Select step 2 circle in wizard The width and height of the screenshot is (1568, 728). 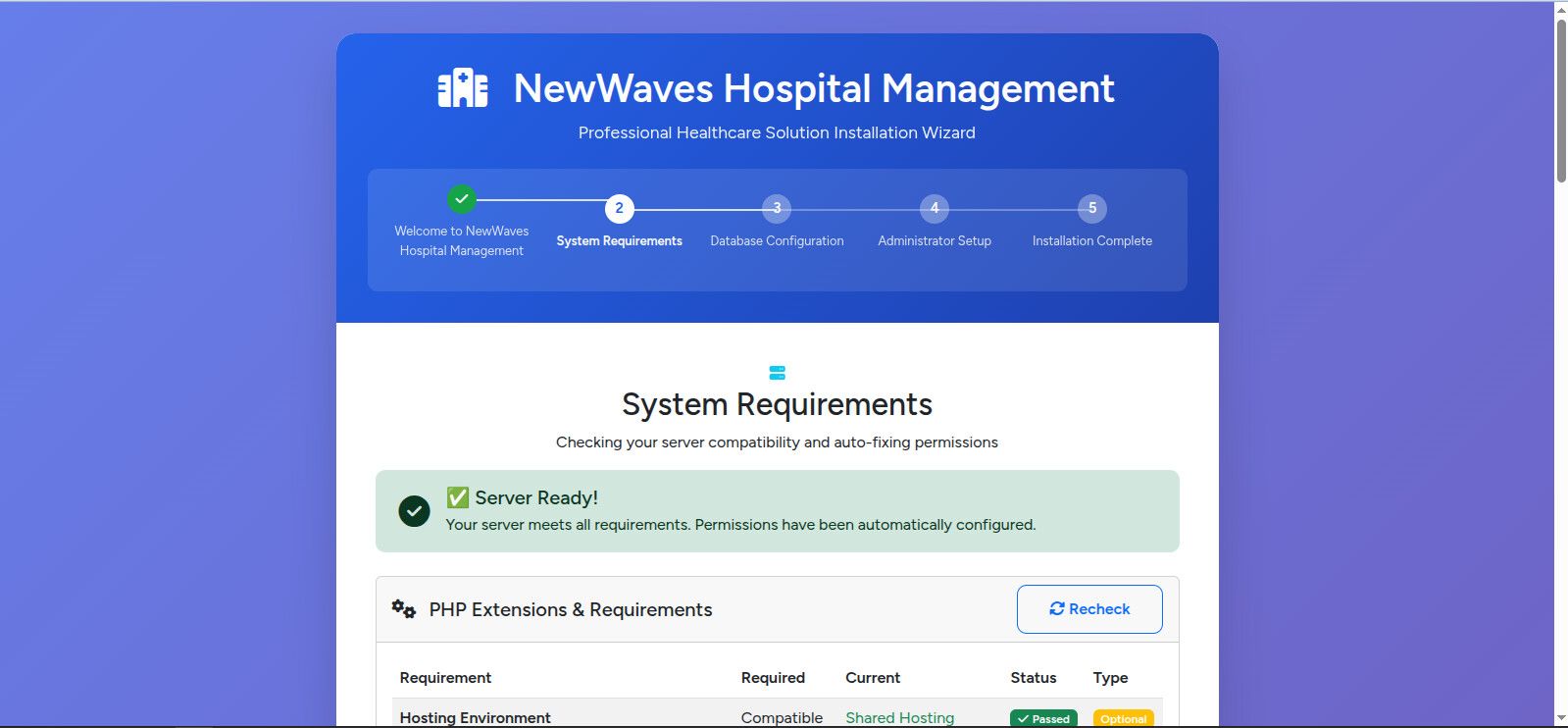pyautogui.click(x=619, y=208)
